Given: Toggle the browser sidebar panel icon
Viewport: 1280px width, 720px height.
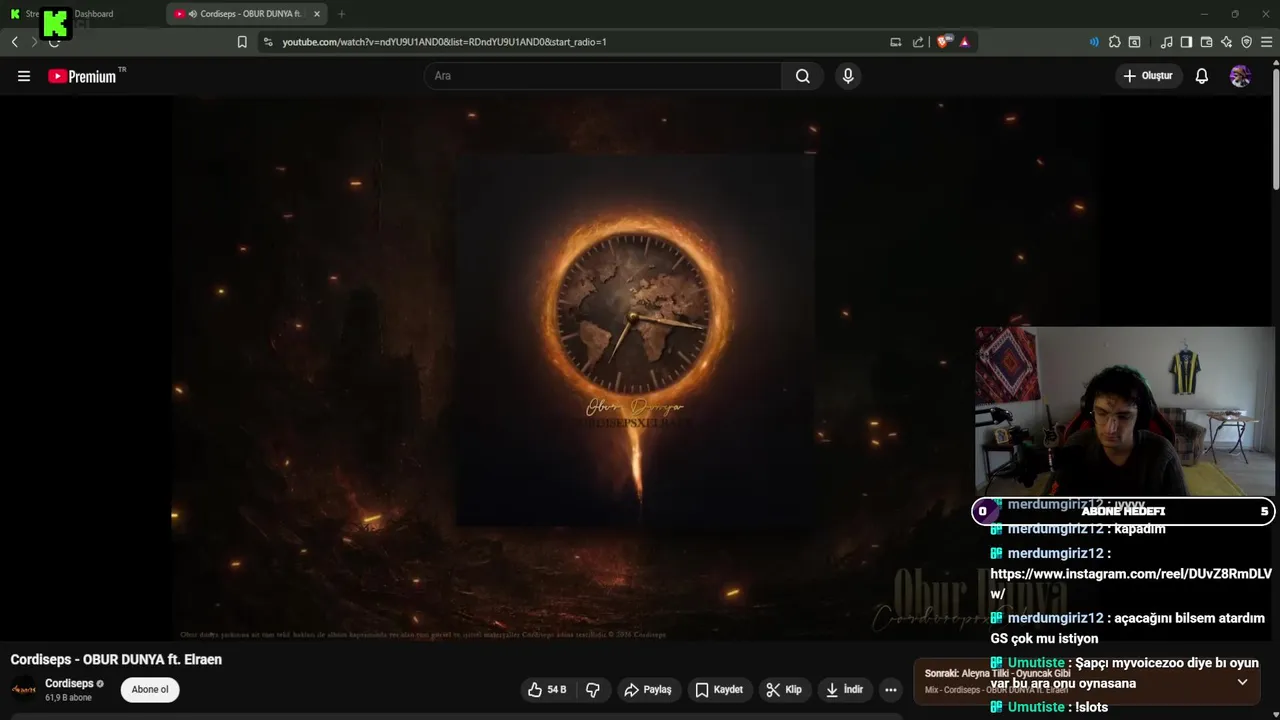Looking at the screenshot, I should pos(1186,42).
